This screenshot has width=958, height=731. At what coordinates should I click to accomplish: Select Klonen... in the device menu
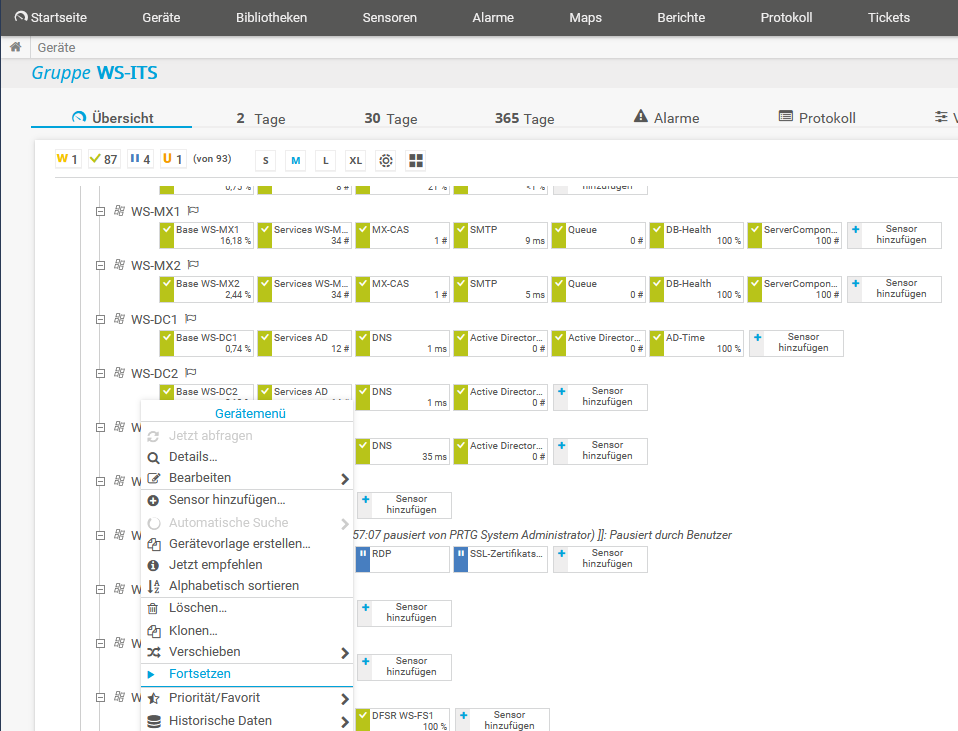pos(247,630)
